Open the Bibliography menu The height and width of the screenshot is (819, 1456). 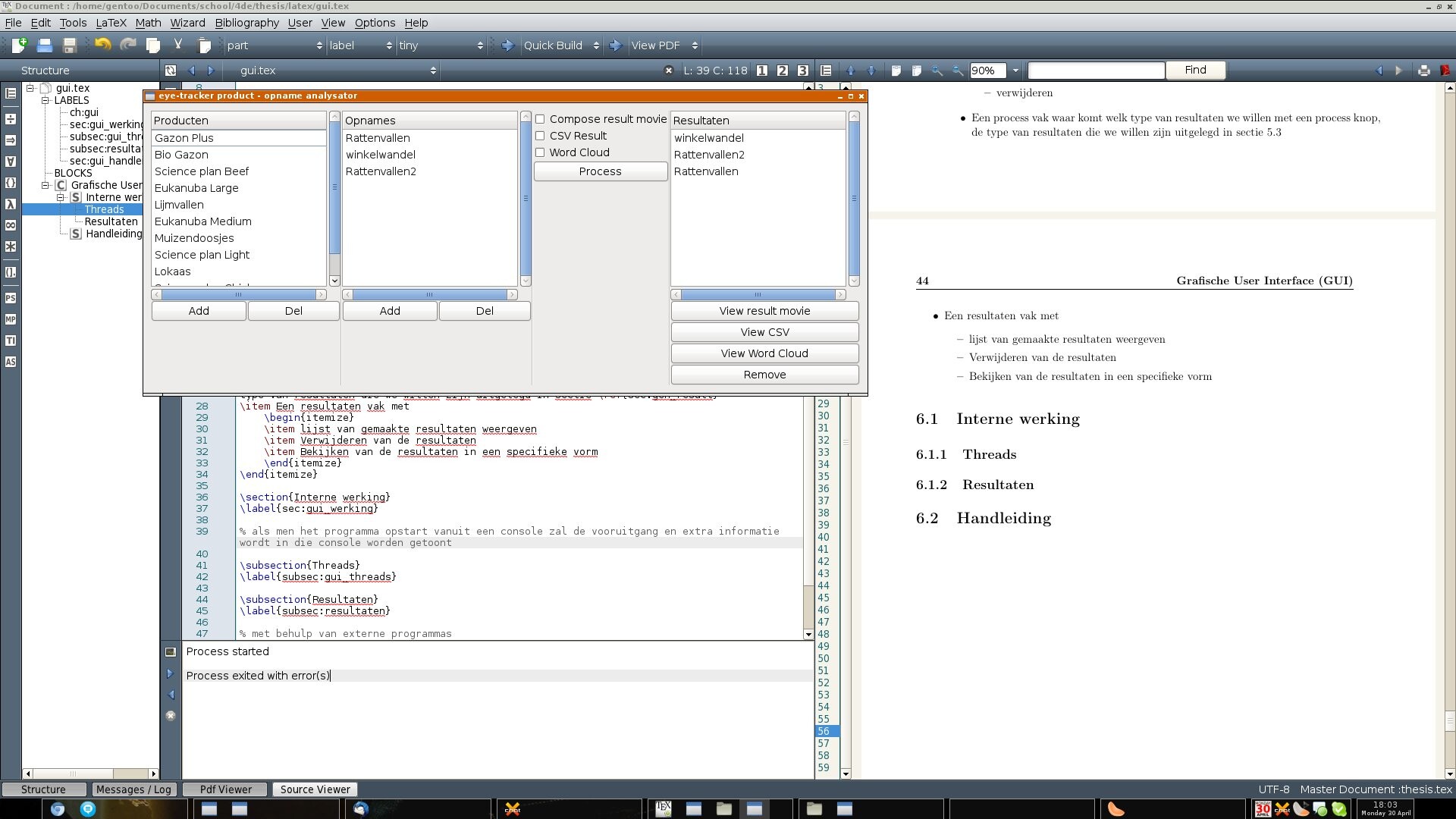246,23
